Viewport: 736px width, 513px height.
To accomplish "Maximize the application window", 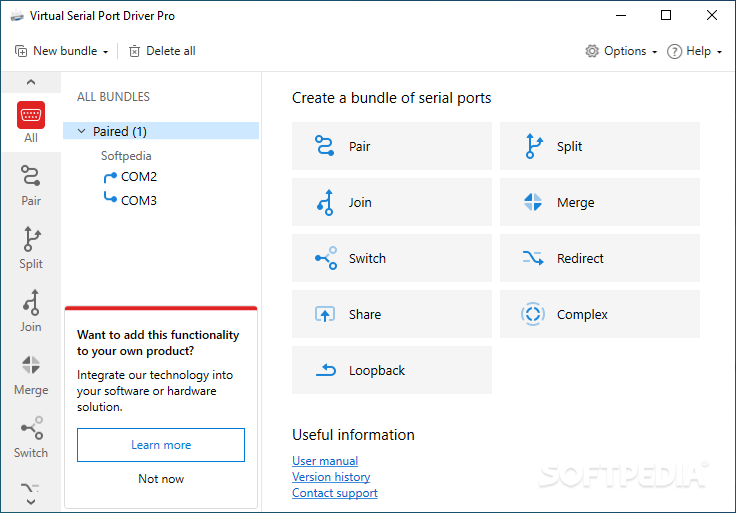I will (666, 15).
